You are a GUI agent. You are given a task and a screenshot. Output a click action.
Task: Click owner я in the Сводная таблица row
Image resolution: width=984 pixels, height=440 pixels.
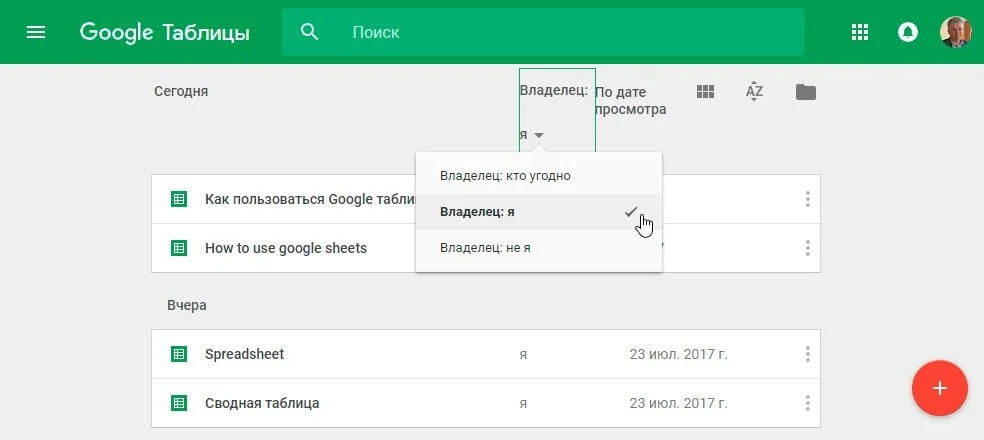tap(523, 404)
